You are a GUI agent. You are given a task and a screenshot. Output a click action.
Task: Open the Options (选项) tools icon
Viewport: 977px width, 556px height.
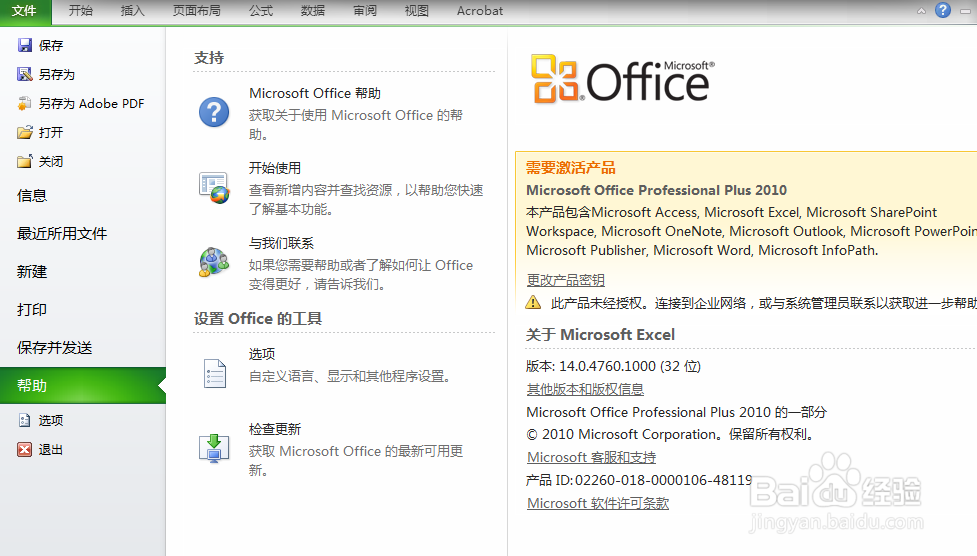pyautogui.click(x=214, y=372)
